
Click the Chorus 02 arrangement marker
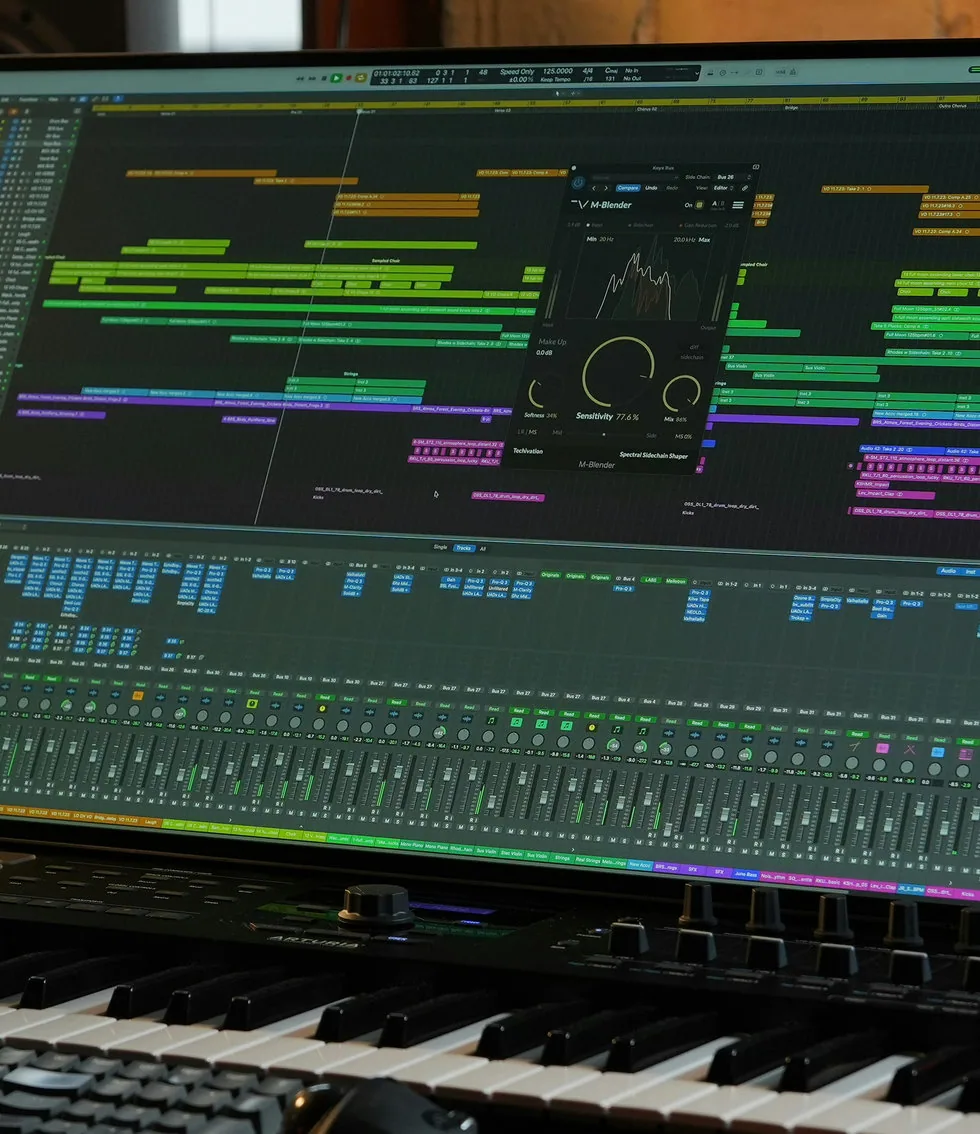click(647, 109)
